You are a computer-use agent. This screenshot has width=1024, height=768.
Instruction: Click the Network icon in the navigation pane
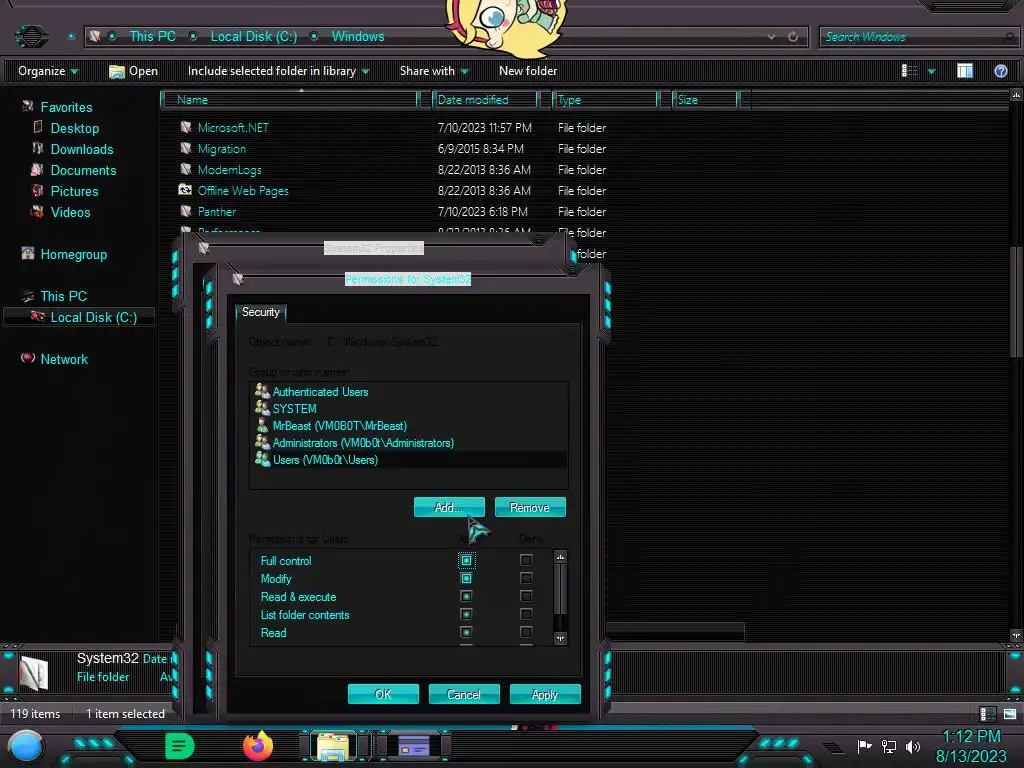(x=27, y=358)
